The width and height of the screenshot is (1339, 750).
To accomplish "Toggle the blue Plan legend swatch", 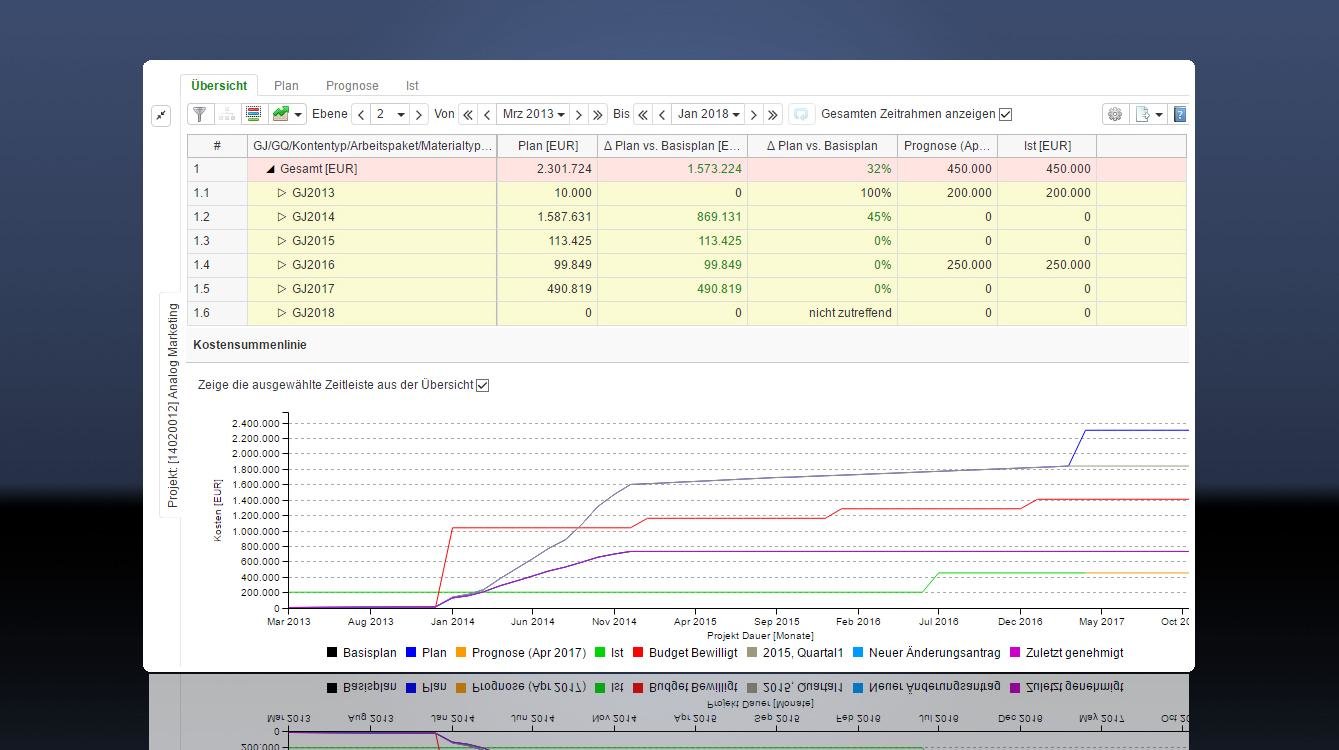I will click(x=411, y=653).
